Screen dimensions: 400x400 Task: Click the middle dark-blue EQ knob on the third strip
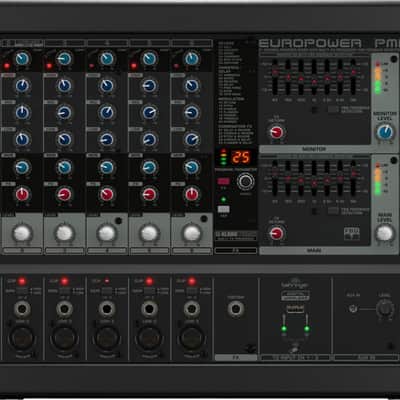coord(107,113)
